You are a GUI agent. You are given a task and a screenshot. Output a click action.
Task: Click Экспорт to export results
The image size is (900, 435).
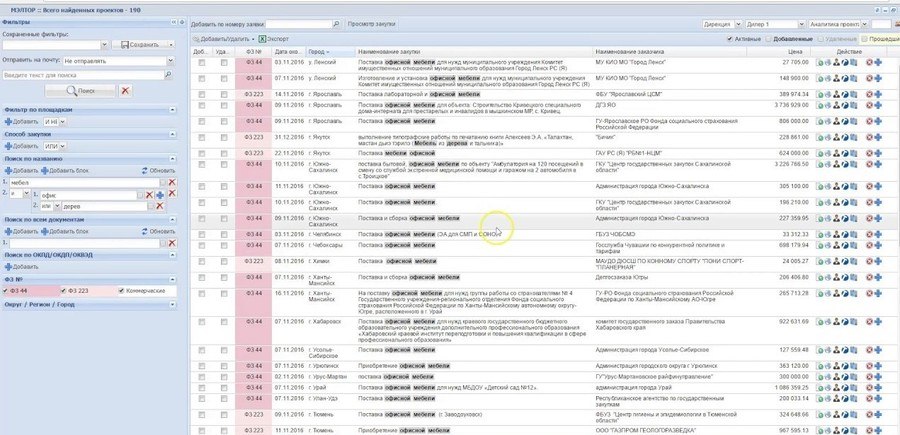tap(274, 39)
